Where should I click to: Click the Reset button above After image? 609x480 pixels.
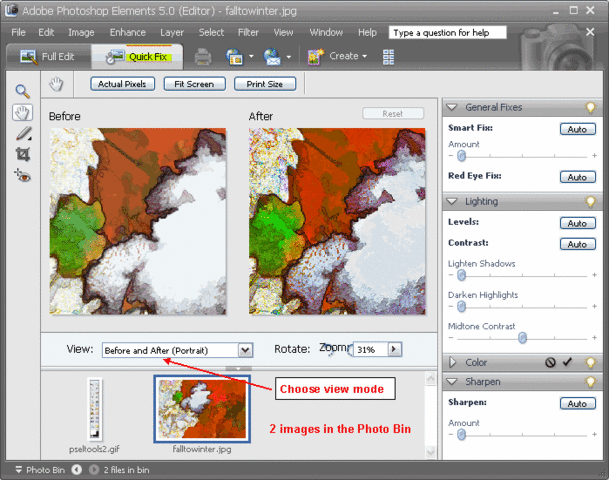[x=393, y=113]
